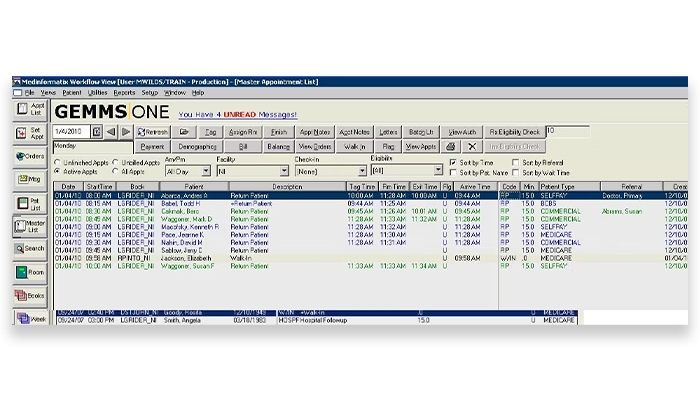Open the Pat List sidebar icon
The width and height of the screenshot is (700, 400).
click(30, 204)
